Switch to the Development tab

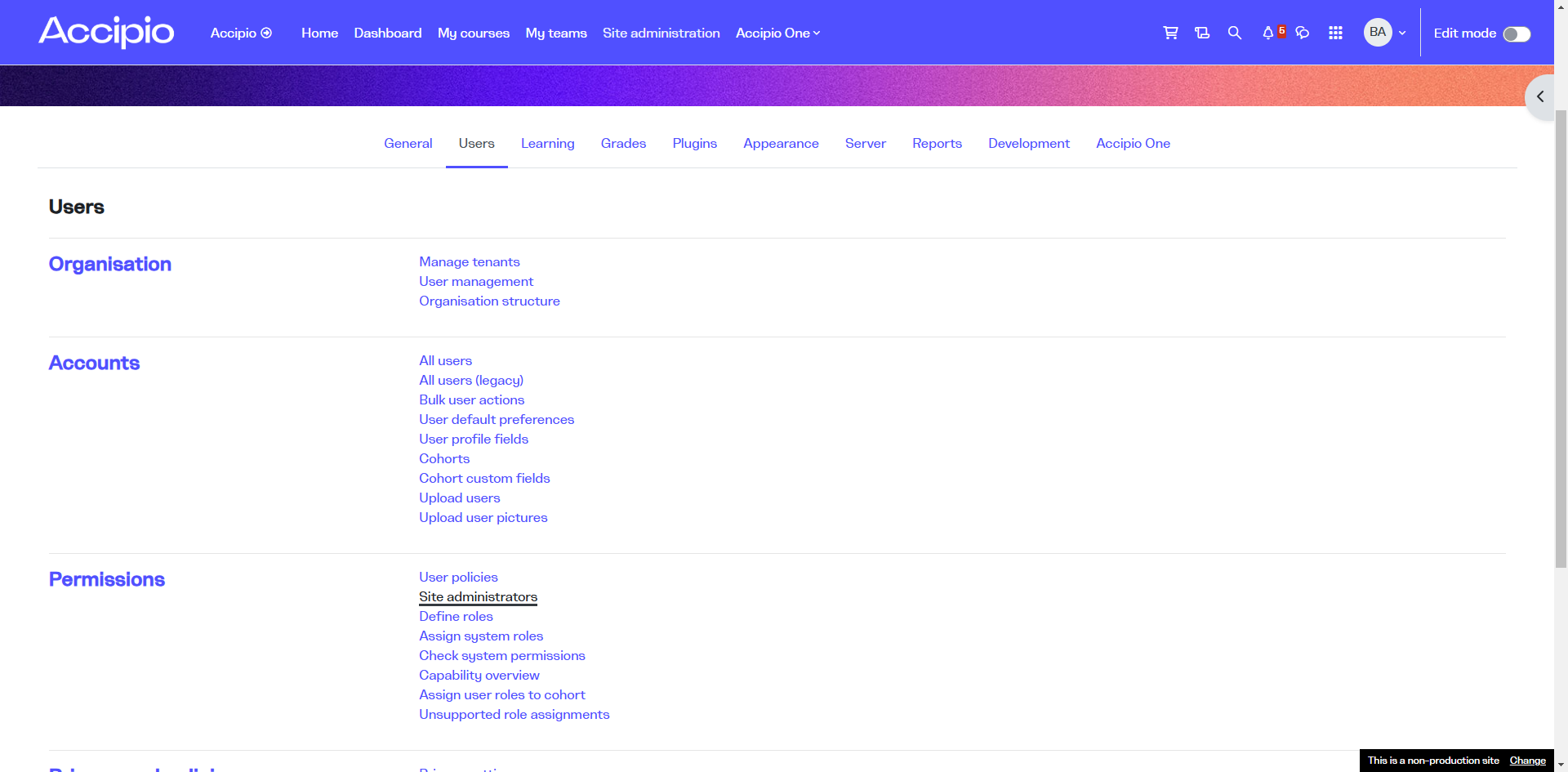coord(1029,143)
